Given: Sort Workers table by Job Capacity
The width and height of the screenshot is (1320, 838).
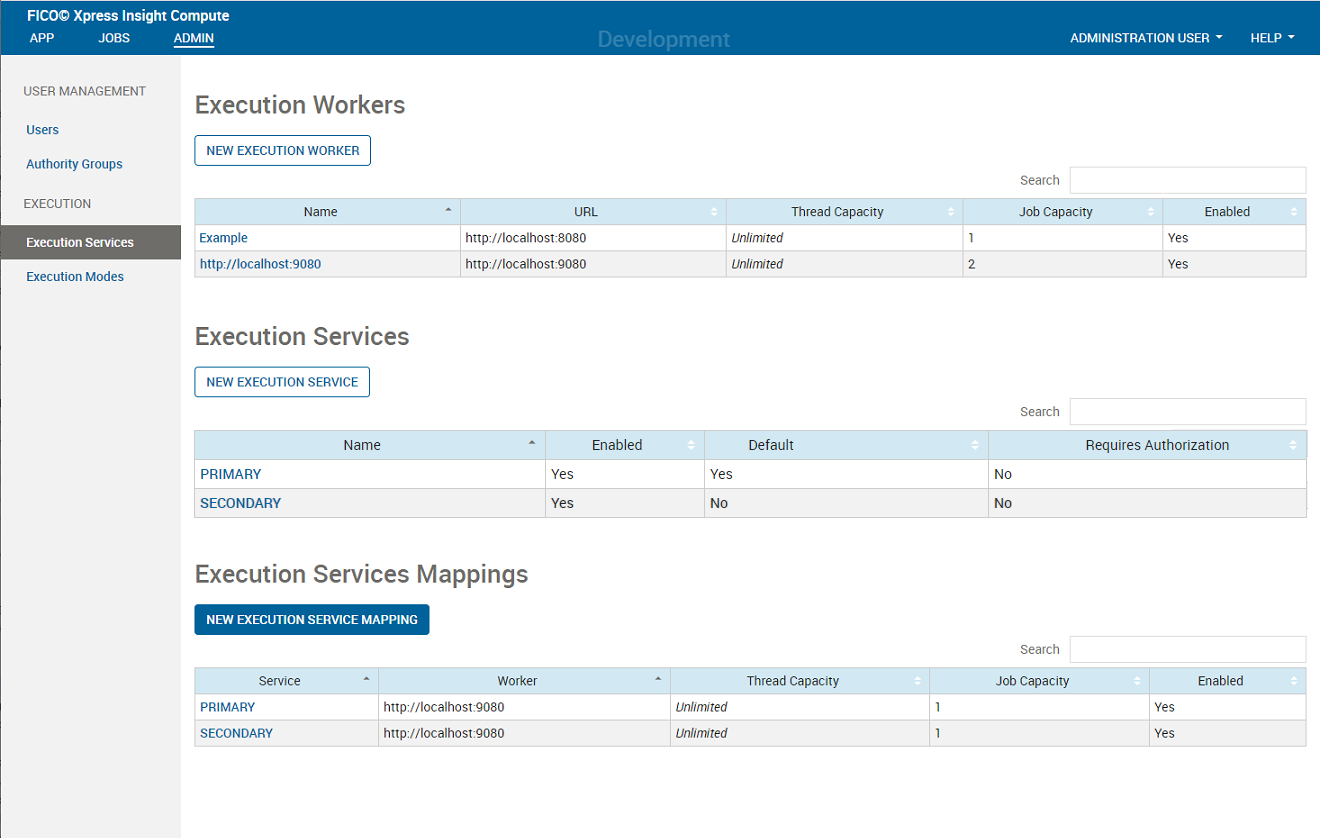Looking at the screenshot, I should (x=1062, y=212).
